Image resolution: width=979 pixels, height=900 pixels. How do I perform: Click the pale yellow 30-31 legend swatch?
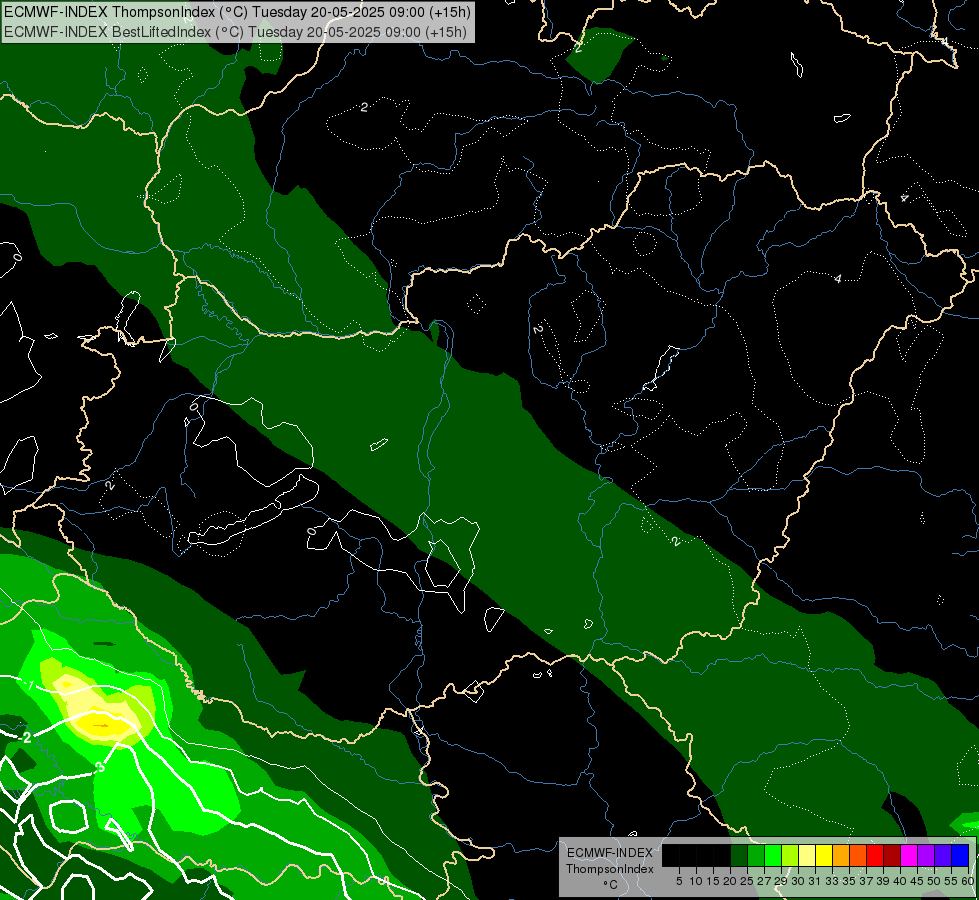(x=807, y=856)
